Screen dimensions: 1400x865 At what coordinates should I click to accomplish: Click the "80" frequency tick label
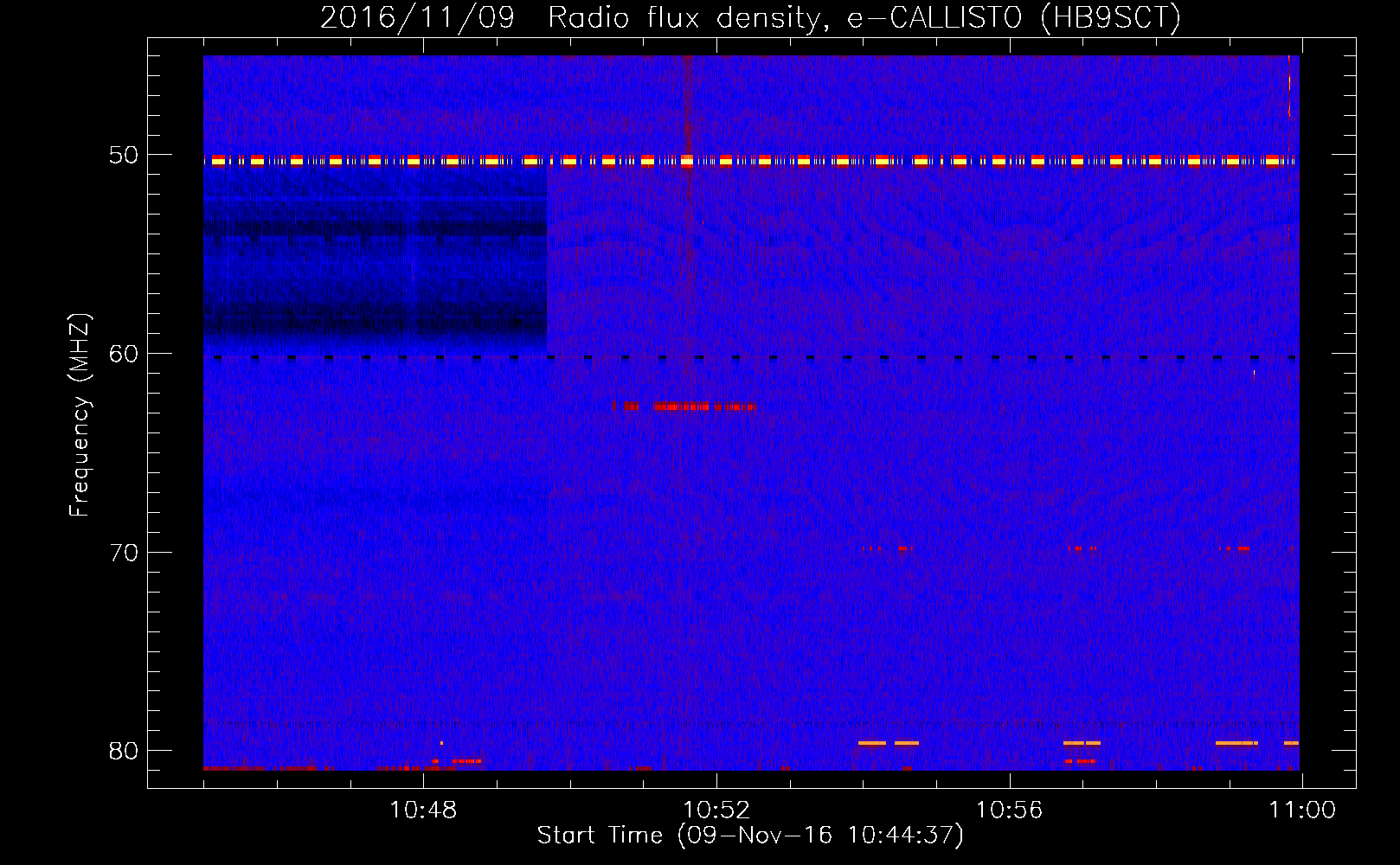coord(124,750)
